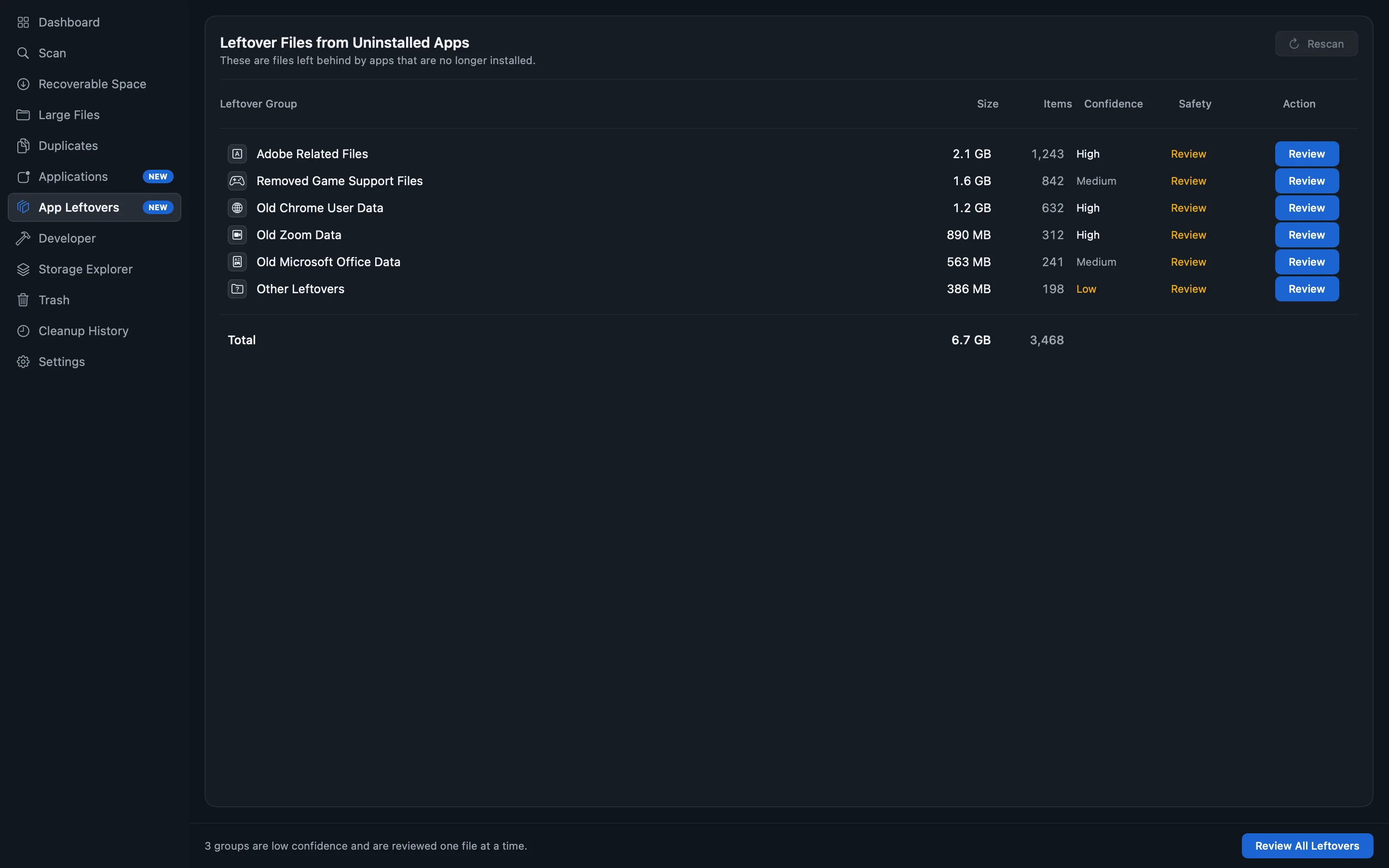Click the Trash bin icon
Viewport: 1389px width, 868px height.
23,300
